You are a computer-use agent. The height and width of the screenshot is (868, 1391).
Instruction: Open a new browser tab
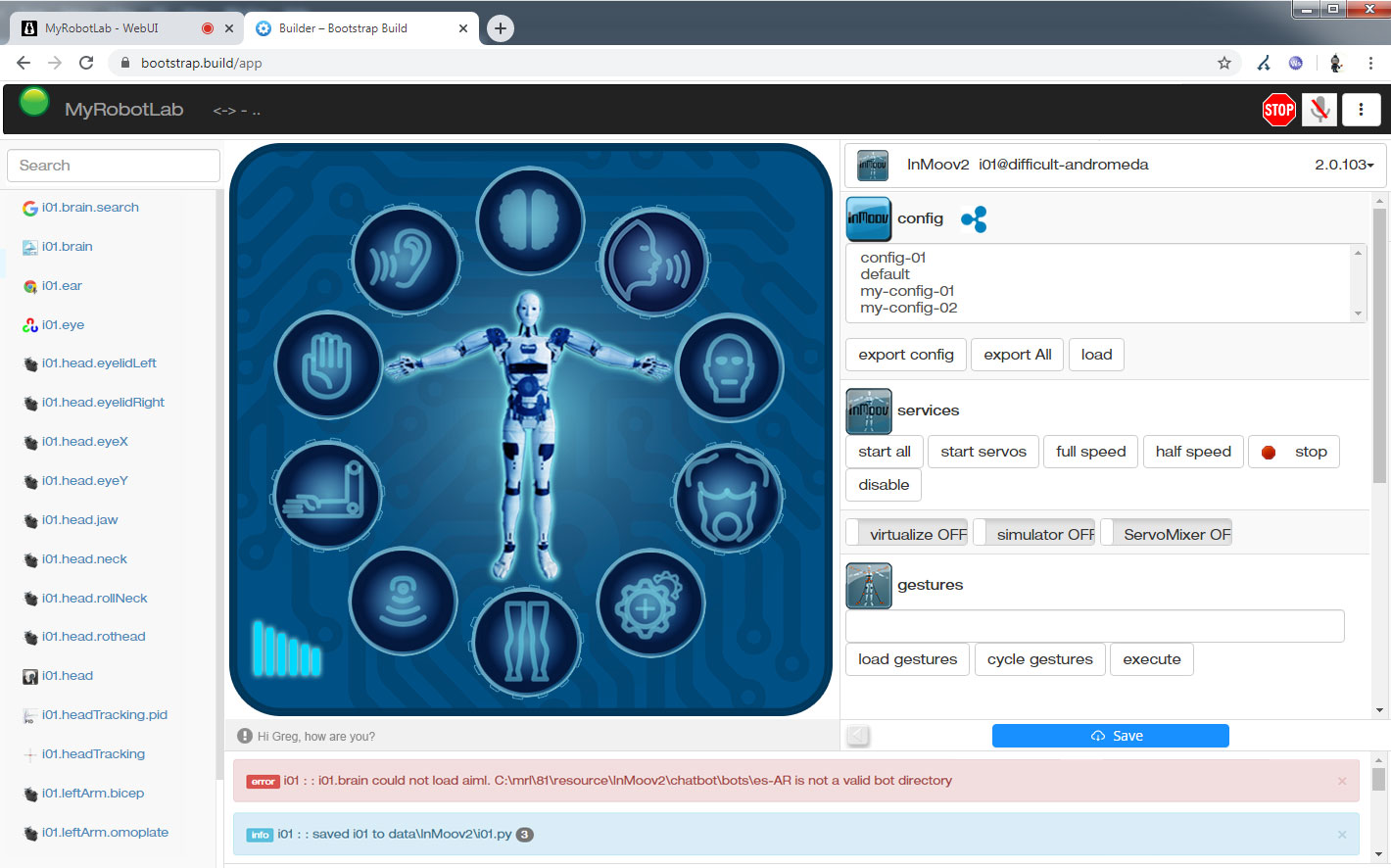coord(501,28)
